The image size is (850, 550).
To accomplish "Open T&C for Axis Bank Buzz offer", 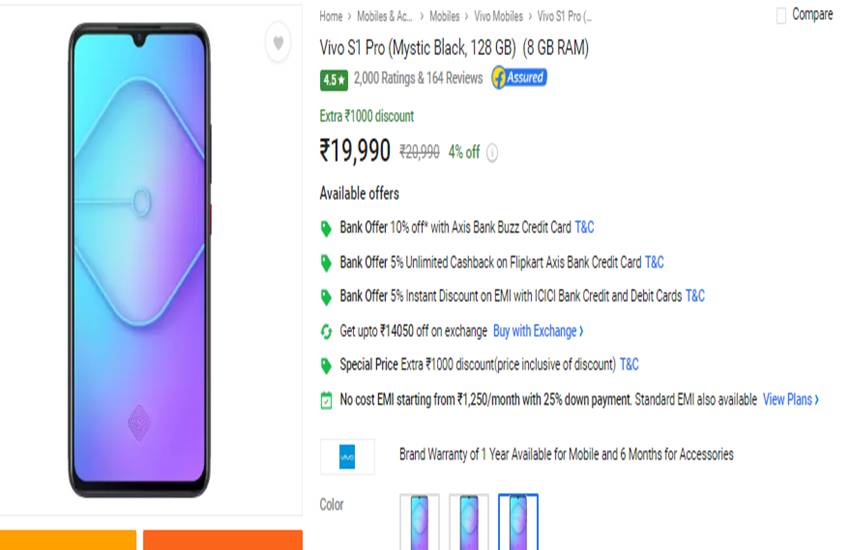I will [x=584, y=228].
